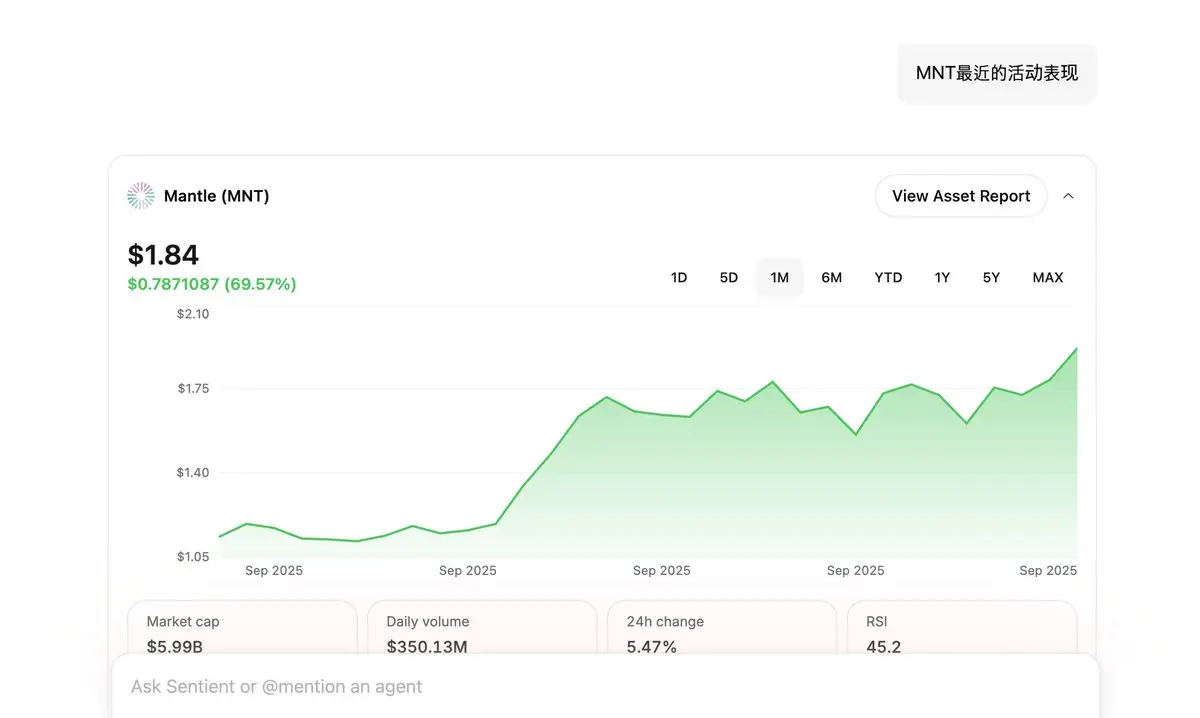The image size is (1200, 718).
Task: Select the 1M time range
Action: tap(780, 278)
